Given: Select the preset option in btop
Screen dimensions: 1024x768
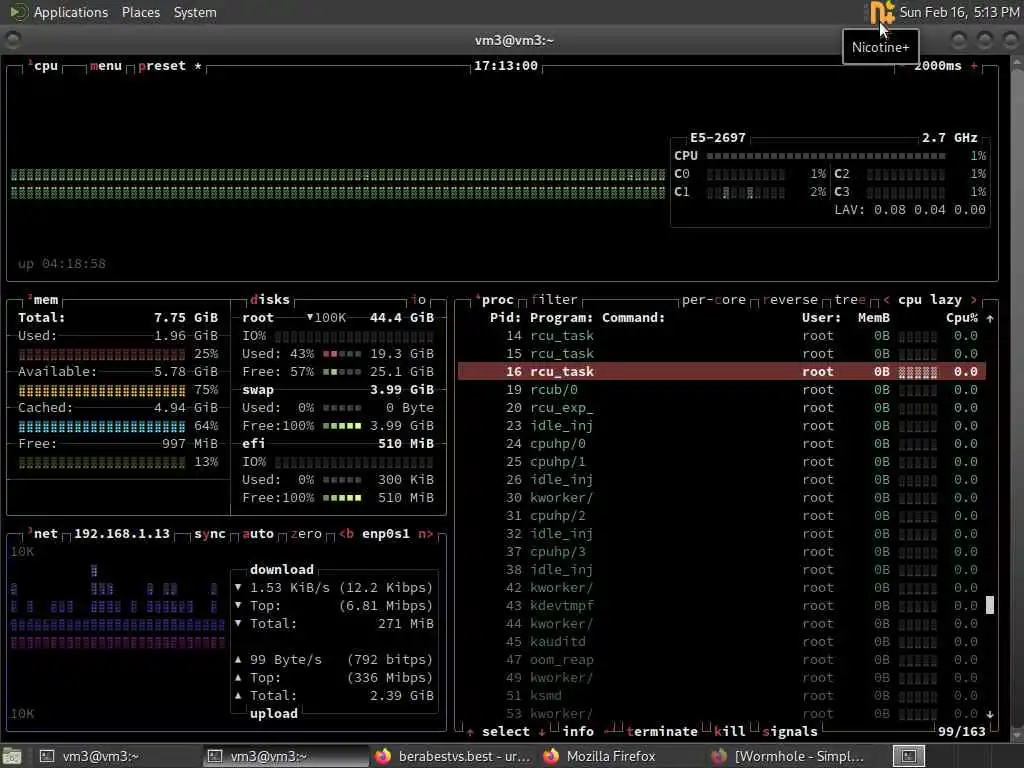Looking at the screenshot, I should 162,66.
